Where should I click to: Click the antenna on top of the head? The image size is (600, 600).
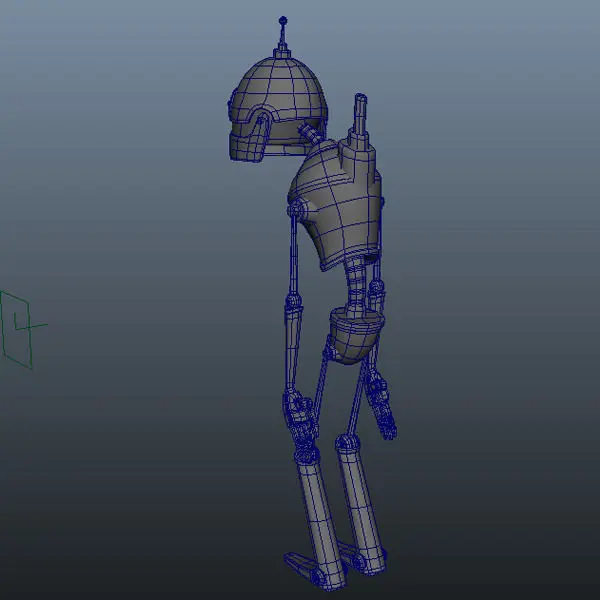[x=282, y=37]
